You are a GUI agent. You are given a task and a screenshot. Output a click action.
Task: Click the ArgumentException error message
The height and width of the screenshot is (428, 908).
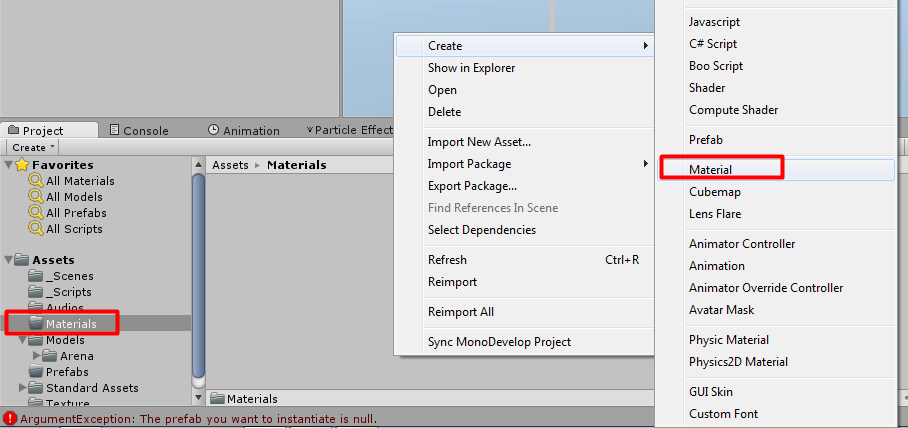(x=199, y=418)
